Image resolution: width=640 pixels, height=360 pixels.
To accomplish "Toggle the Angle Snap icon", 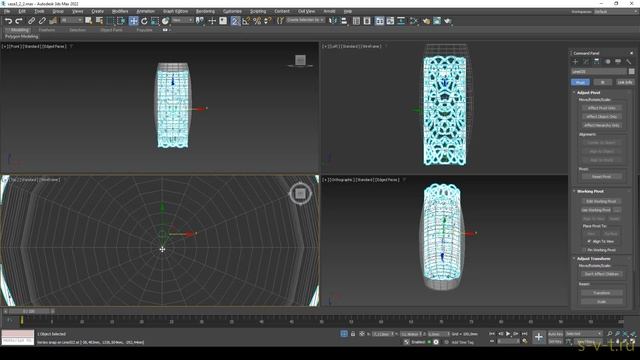I will [x=246, y=21].
